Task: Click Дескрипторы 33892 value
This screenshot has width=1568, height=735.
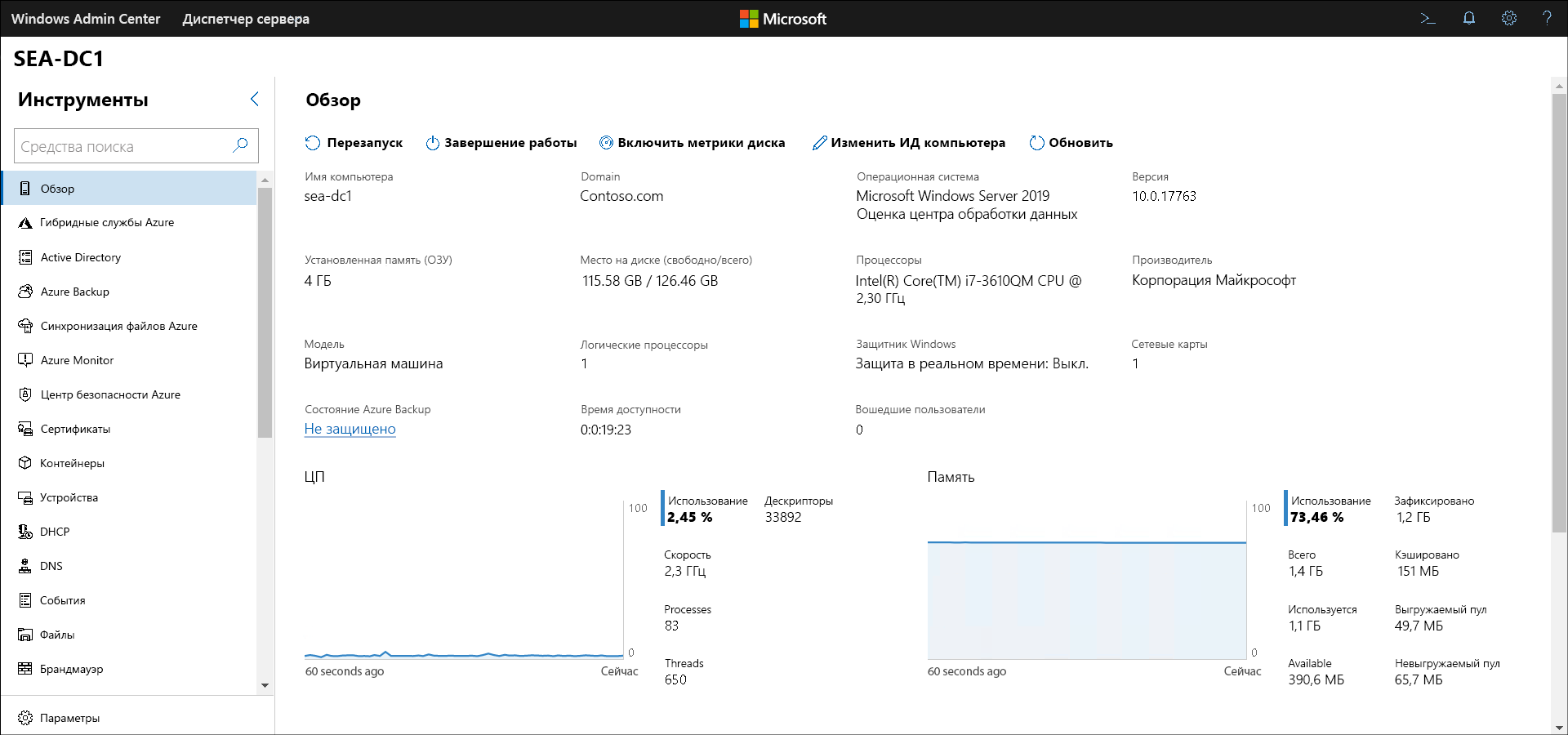Action: [783, 517]
